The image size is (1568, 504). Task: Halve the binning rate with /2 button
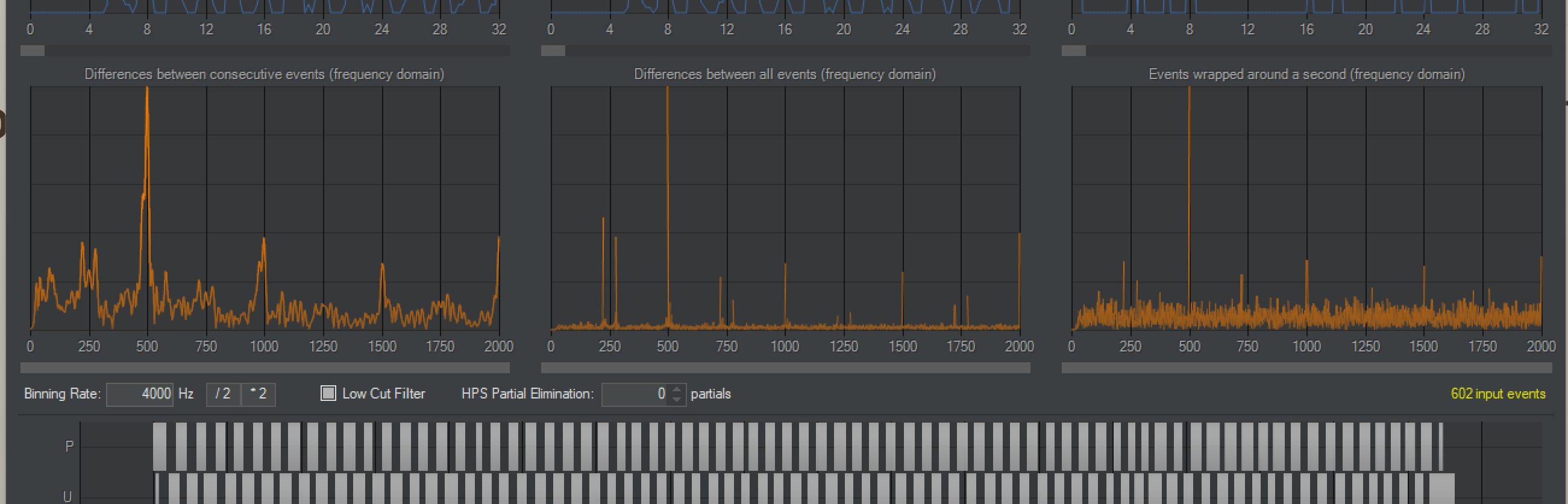tap(223, 394)
